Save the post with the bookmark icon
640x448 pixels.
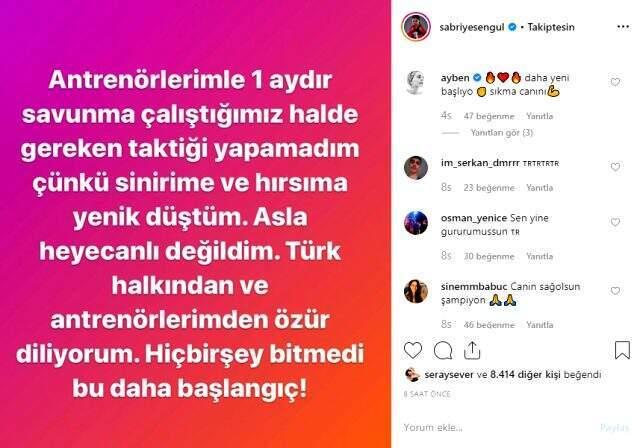click(x=622, y=350)
